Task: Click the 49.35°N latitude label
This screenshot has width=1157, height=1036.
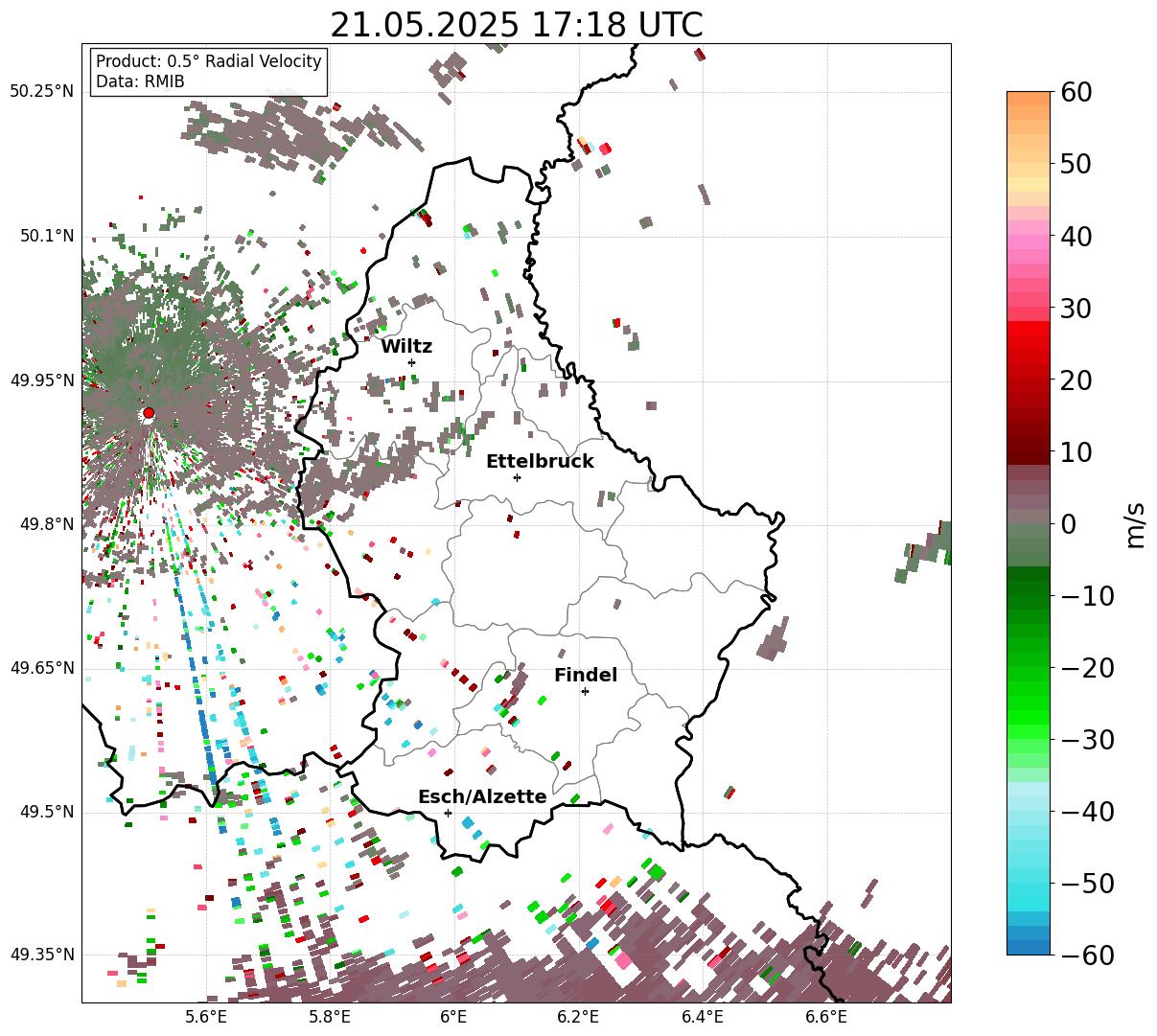Action: coord(41,955)
